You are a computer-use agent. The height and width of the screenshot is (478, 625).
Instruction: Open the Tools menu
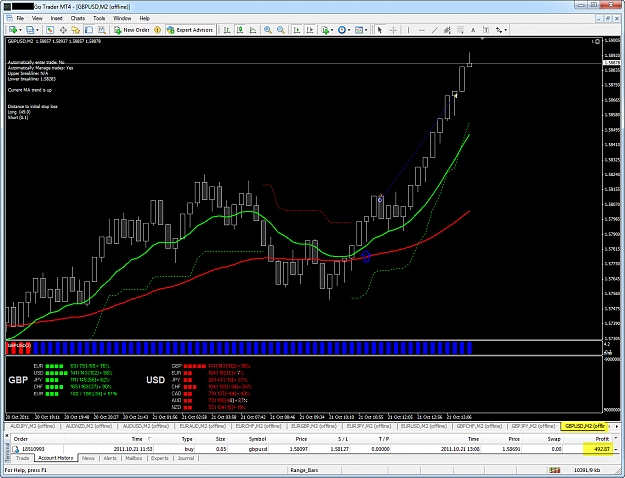click(99, 18)
